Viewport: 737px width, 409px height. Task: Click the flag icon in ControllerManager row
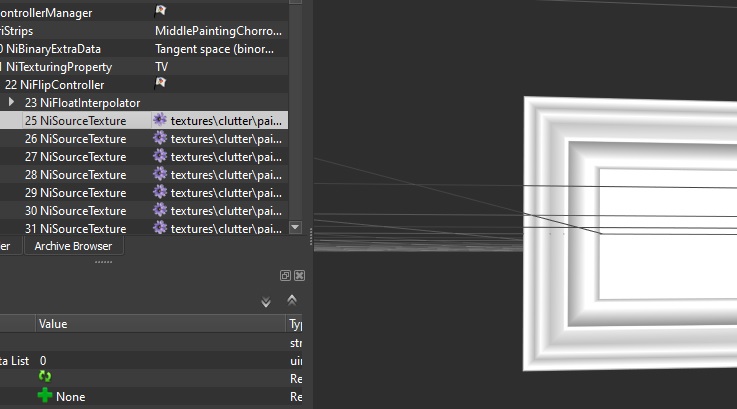pyautogui.click(x=160, y=11)
